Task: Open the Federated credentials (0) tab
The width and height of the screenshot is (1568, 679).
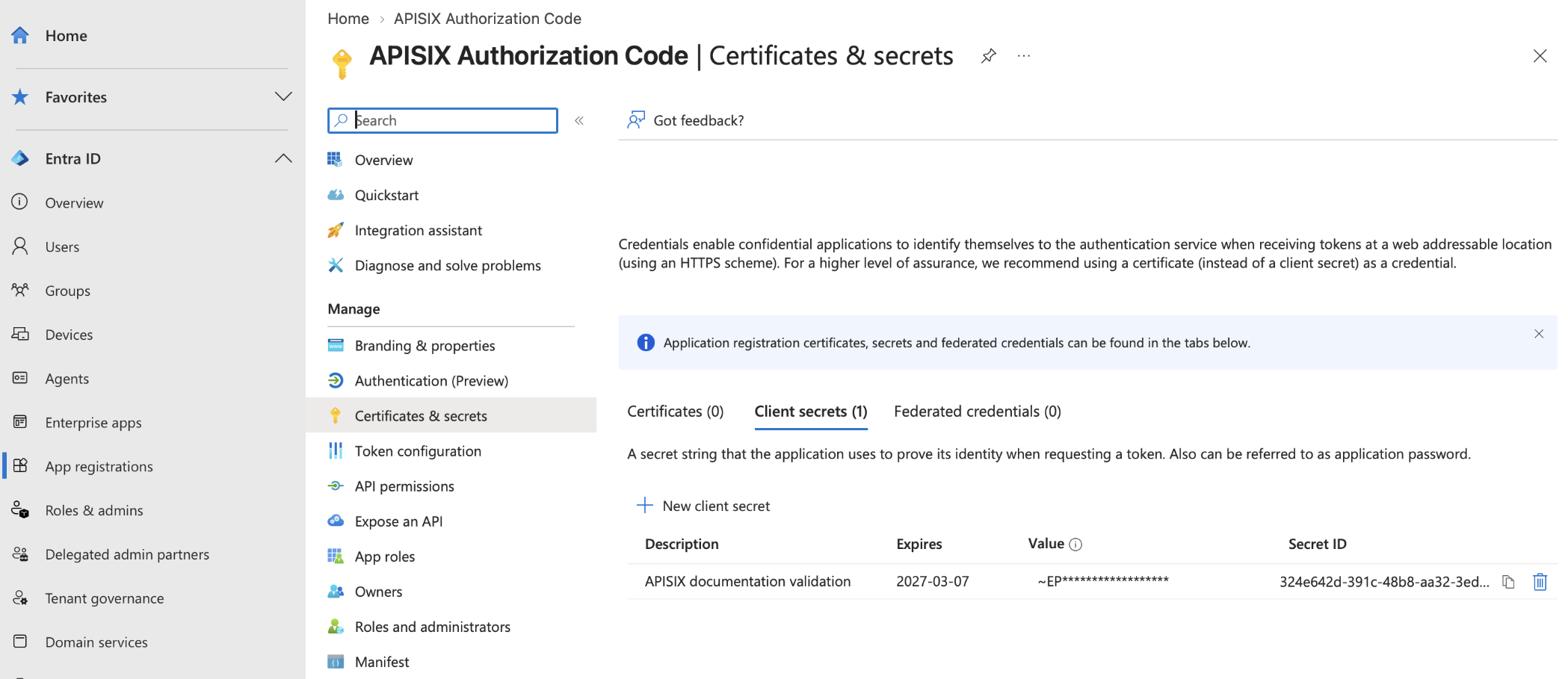Action: [x=978, y=412]
